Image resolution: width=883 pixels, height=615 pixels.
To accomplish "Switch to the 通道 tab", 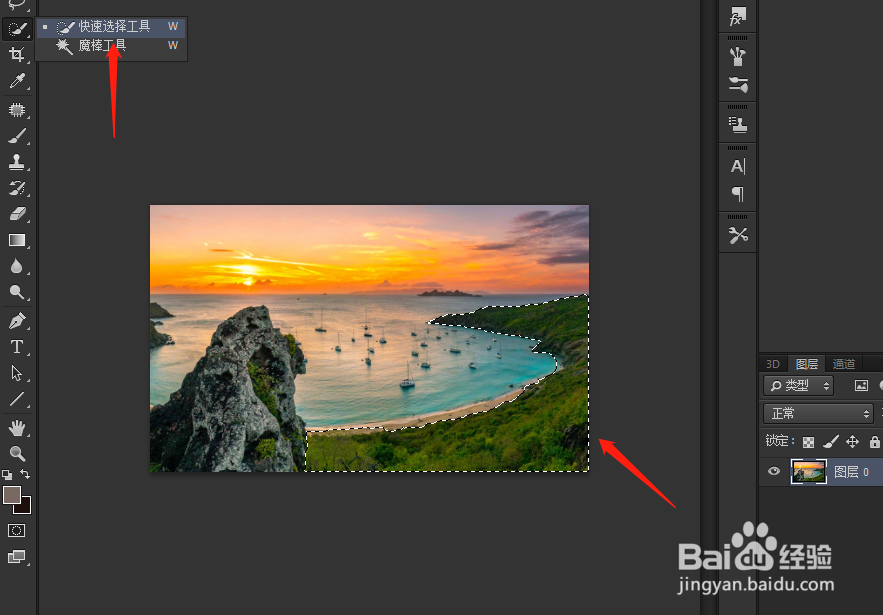I will click(x=844, y=364).
